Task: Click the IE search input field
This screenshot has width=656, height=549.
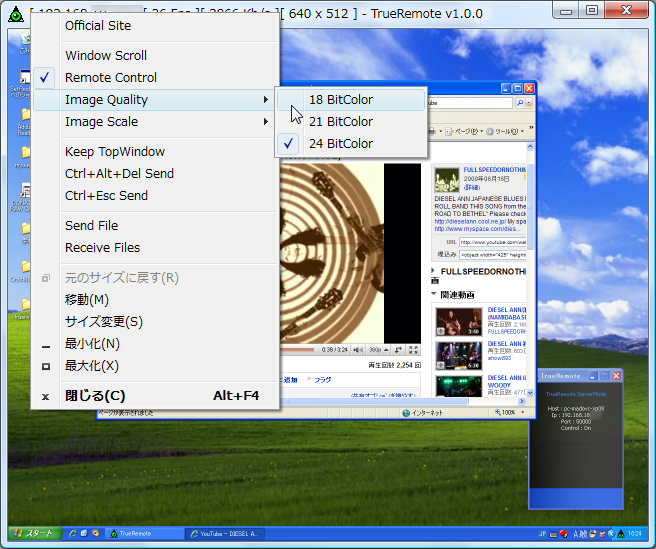Action: coord(469,103)
